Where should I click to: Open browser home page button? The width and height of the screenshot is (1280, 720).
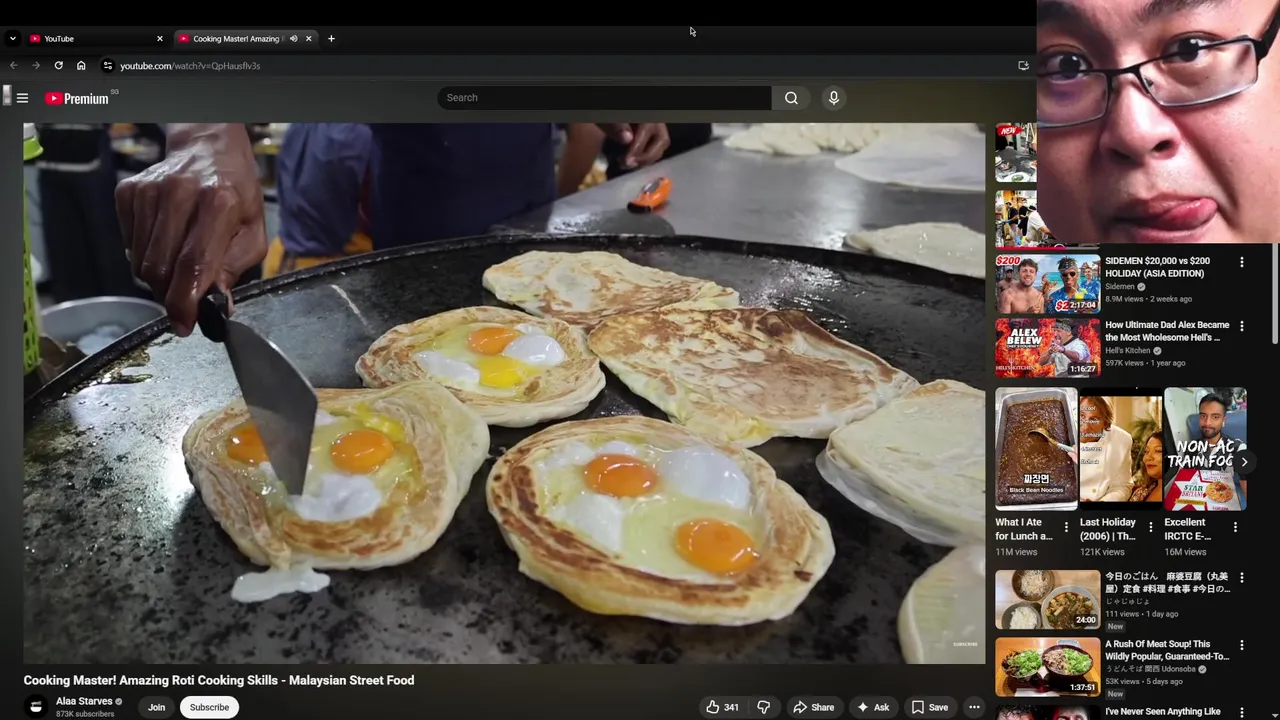[x=81, y=66]
